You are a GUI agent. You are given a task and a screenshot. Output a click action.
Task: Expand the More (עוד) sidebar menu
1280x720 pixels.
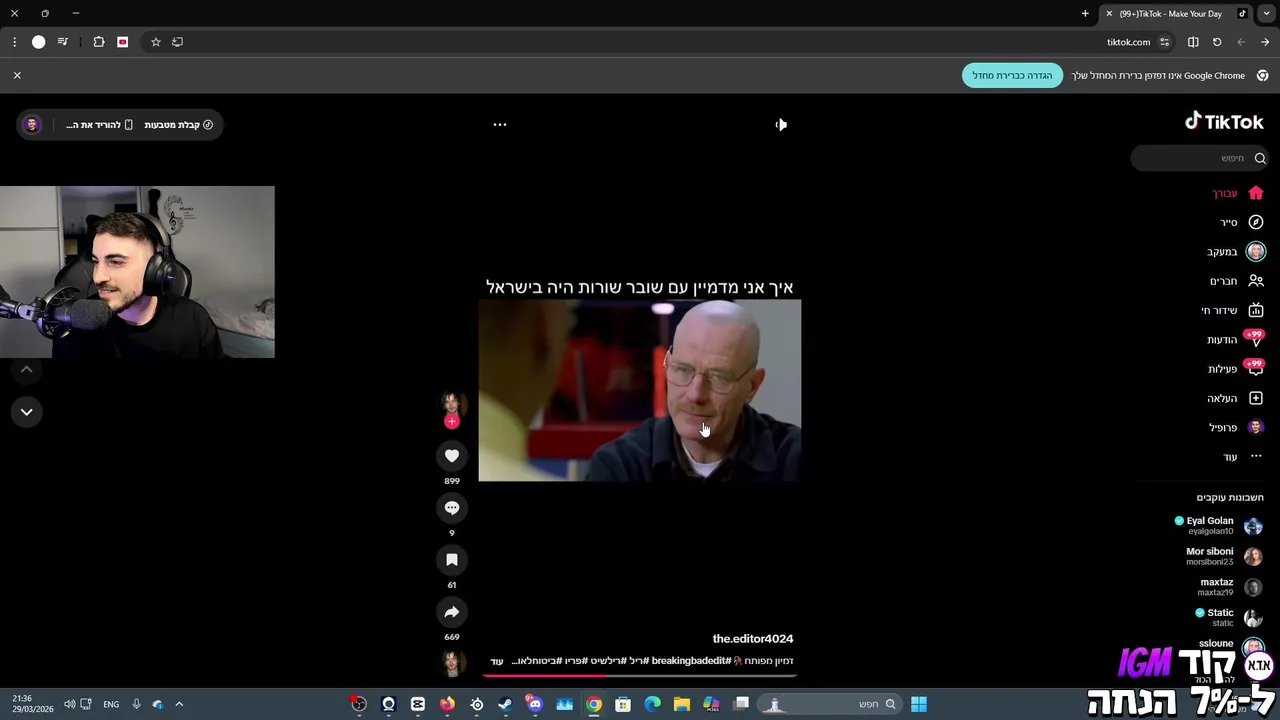1243,457
